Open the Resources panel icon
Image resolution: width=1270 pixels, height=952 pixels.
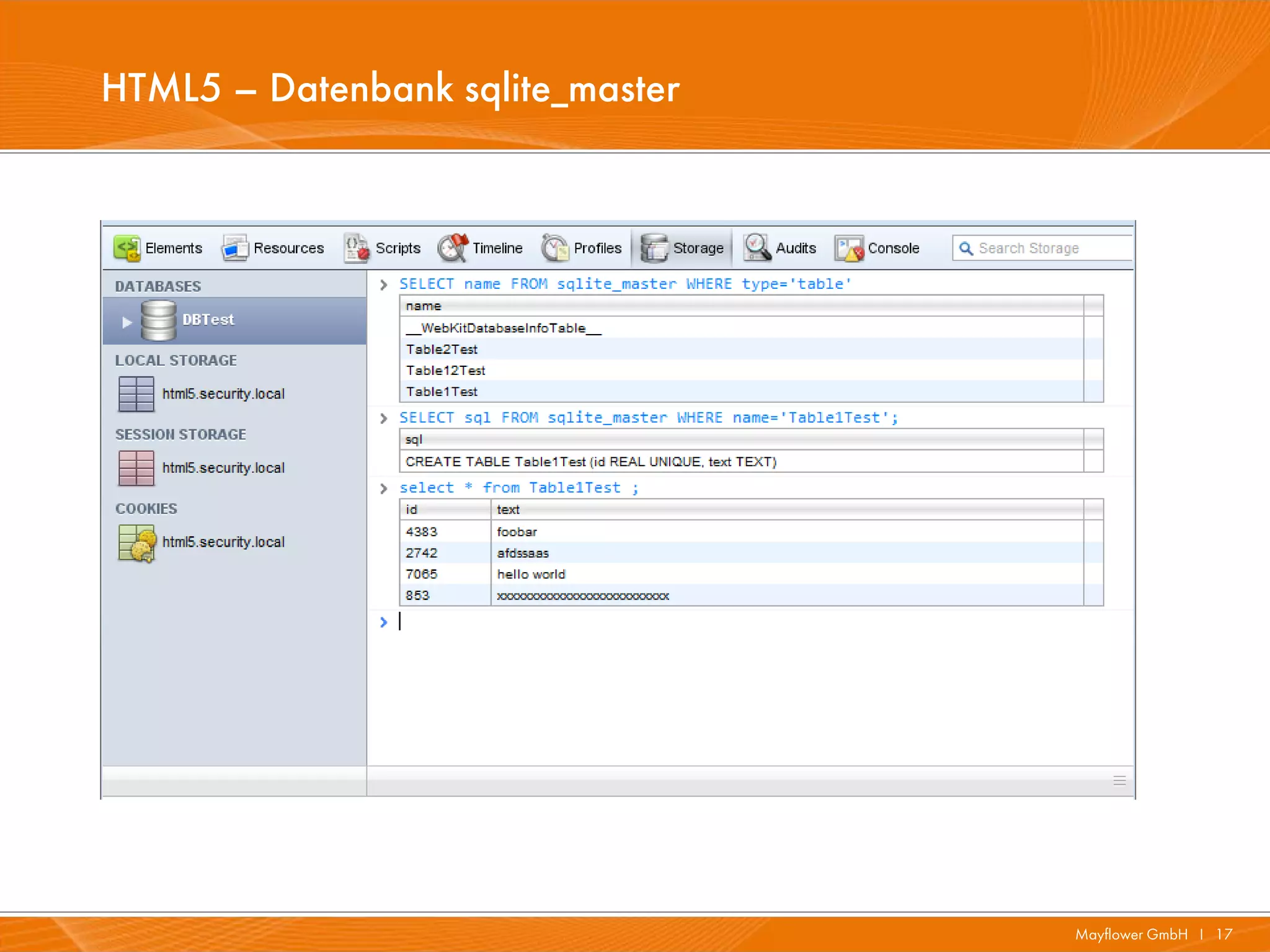click(236, 249)
